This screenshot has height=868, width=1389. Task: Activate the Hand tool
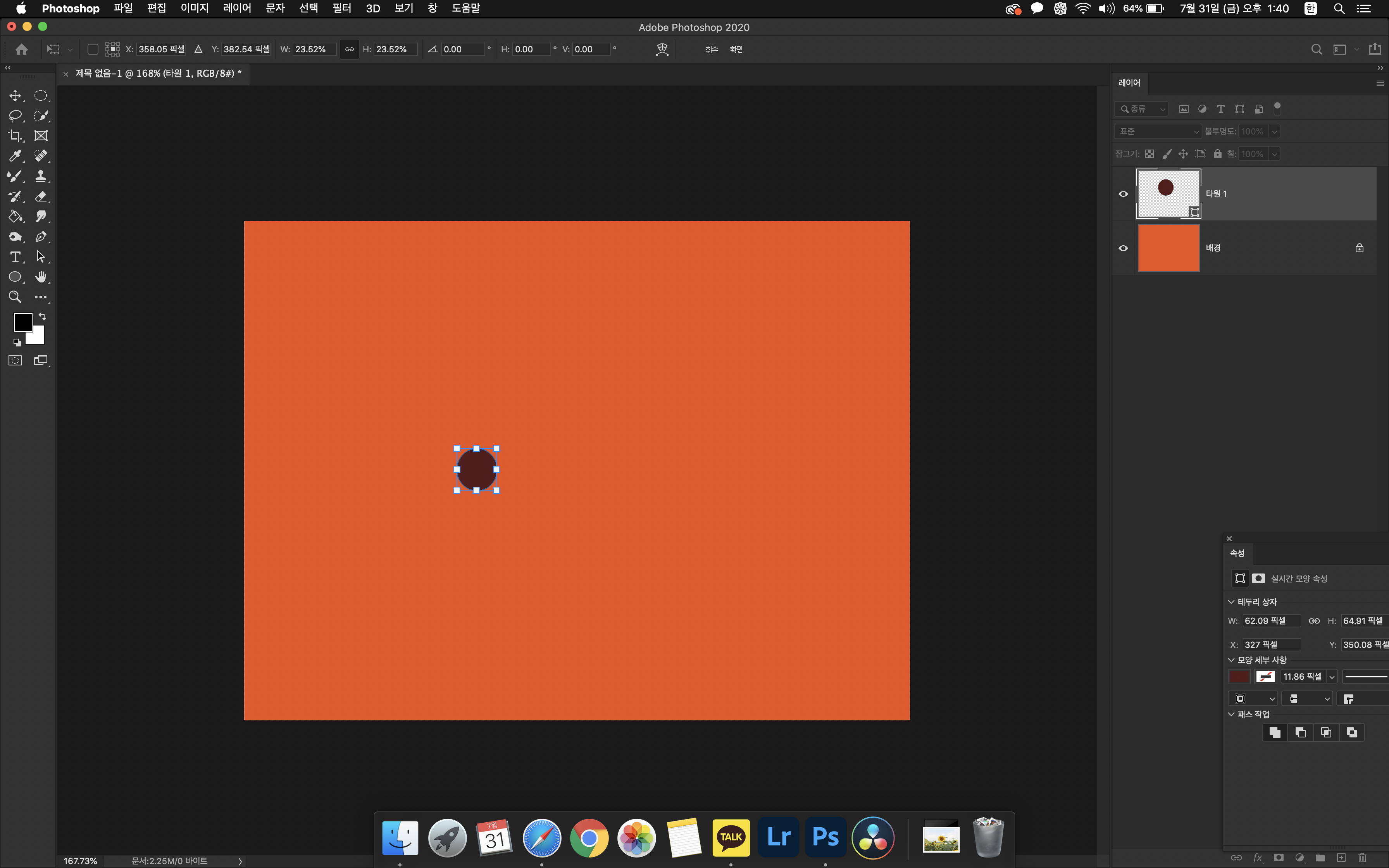pyautogui.click(x=41, y=277)
